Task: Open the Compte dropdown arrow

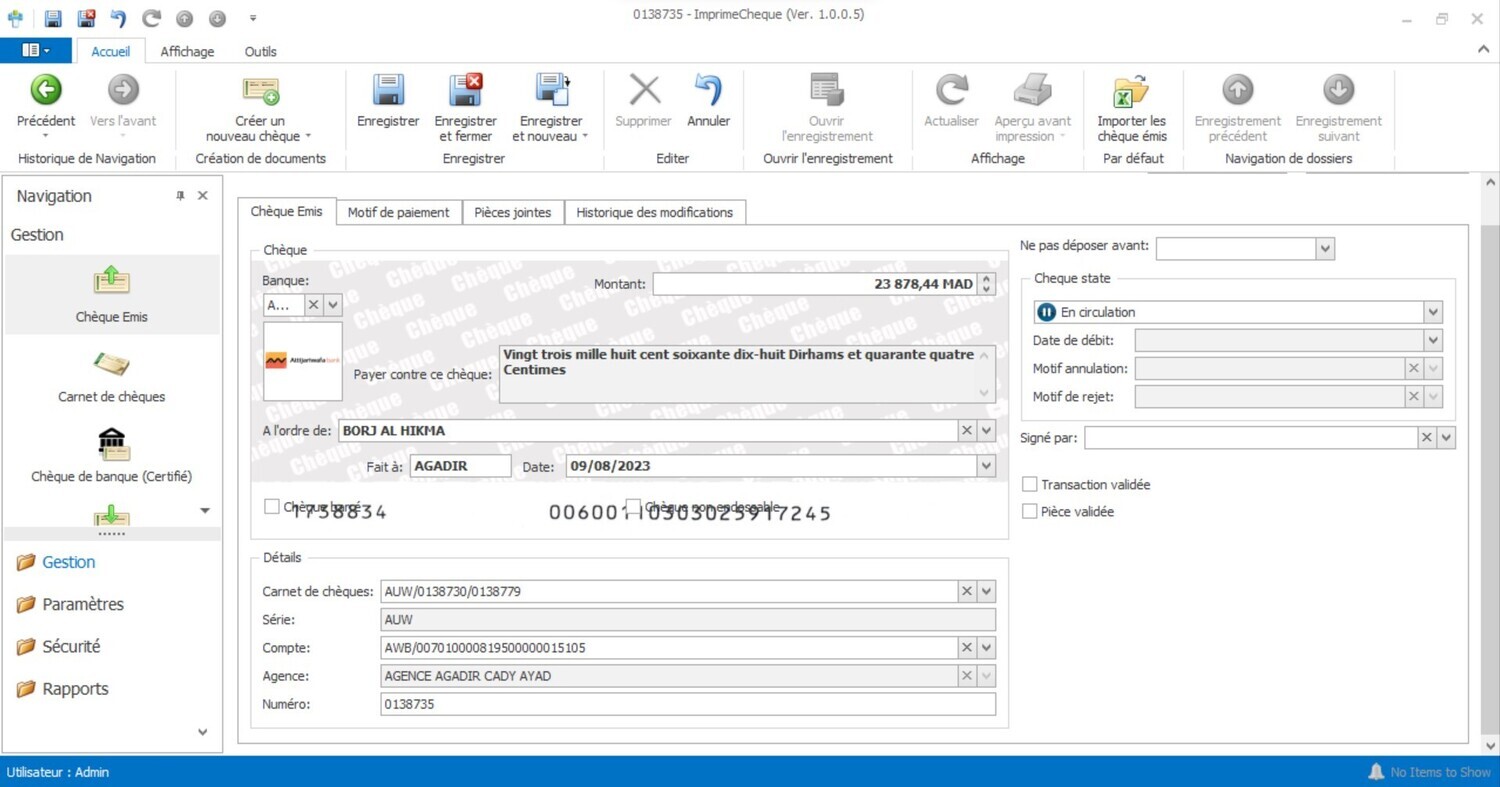Action: pos(986,647)
